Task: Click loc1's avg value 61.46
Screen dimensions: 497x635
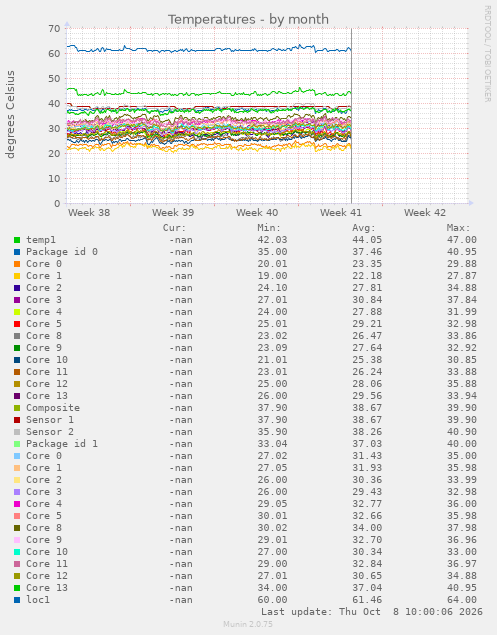Action: pos(367,600)
